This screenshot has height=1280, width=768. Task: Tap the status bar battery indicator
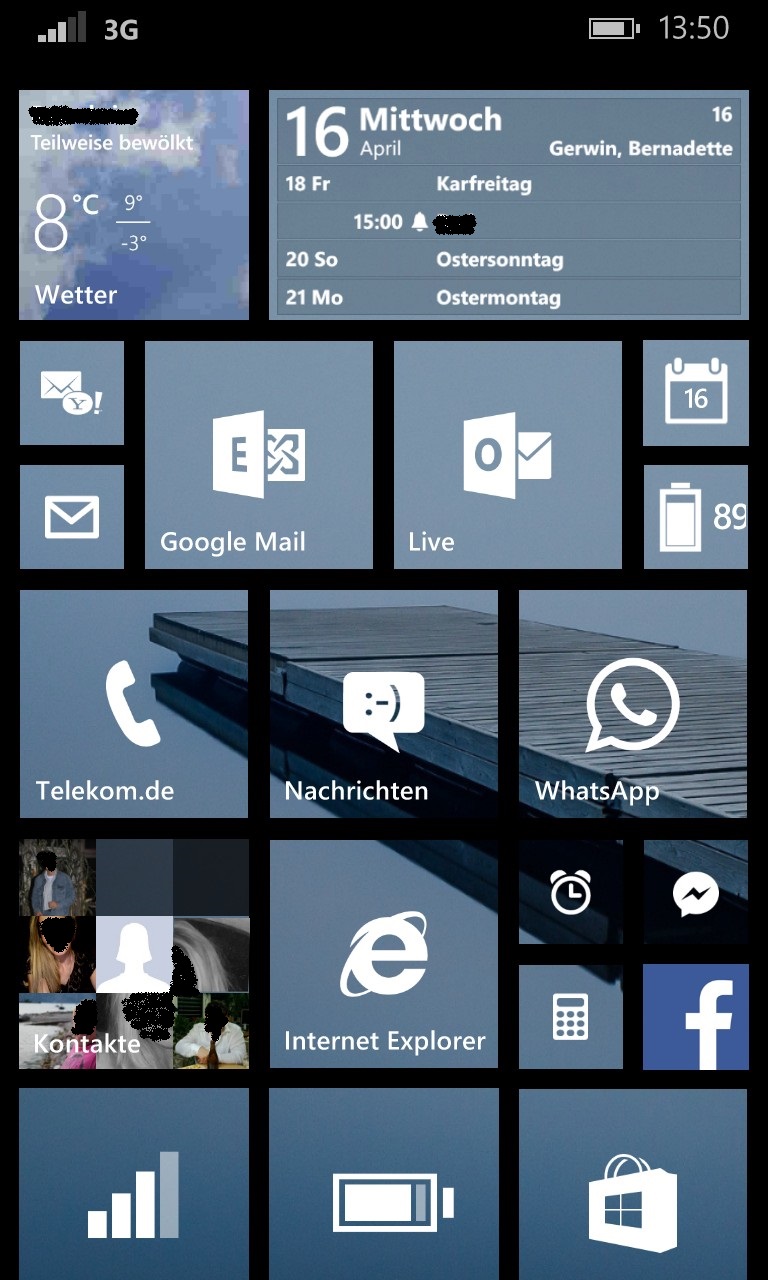tap(614, 29)
